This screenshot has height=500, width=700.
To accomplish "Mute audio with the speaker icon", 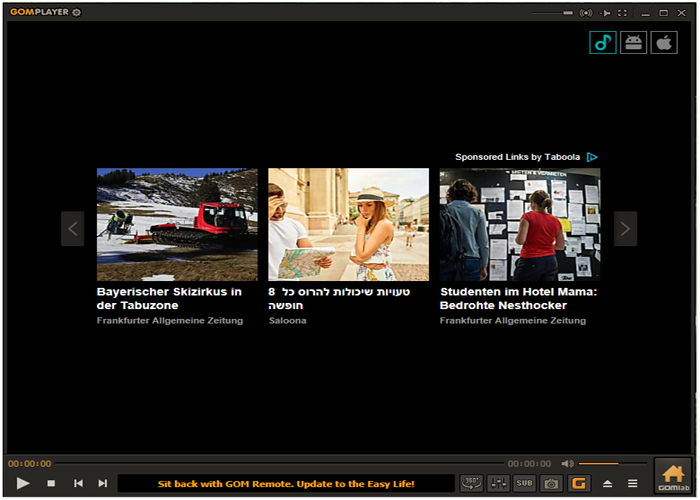I will tap(567, 464).
